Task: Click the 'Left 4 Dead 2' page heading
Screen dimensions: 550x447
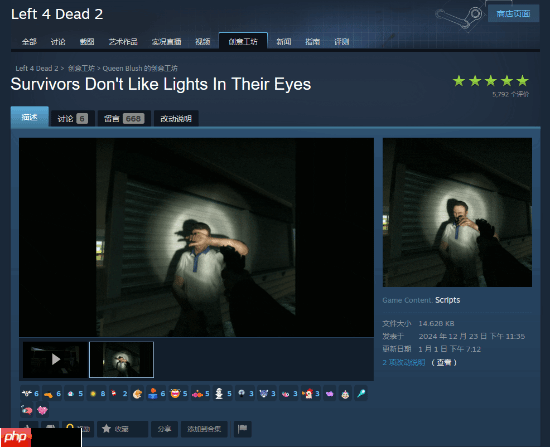Action: [x=57, y=14]
